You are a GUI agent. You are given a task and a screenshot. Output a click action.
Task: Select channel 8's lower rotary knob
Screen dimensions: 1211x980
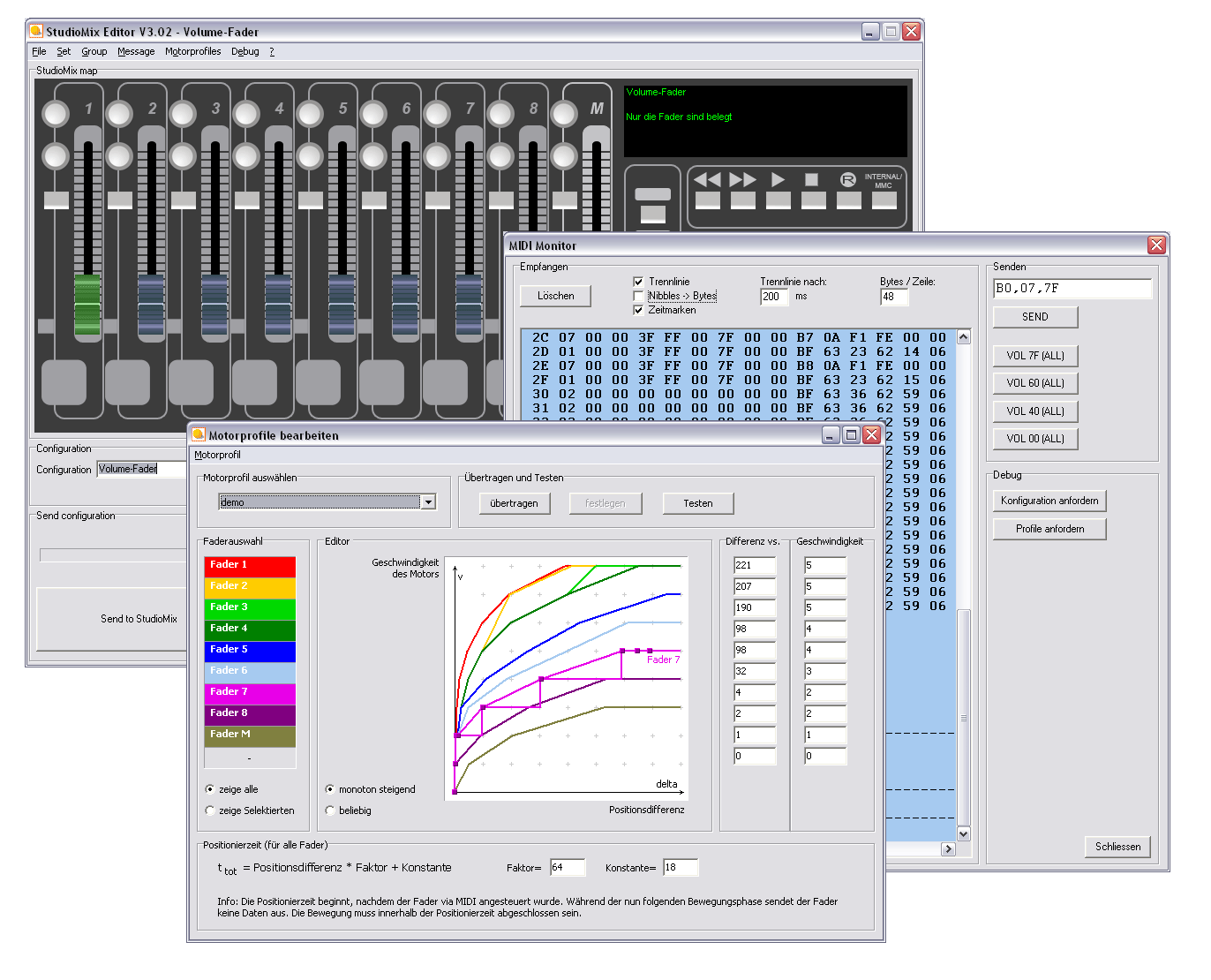pos(500,156)
